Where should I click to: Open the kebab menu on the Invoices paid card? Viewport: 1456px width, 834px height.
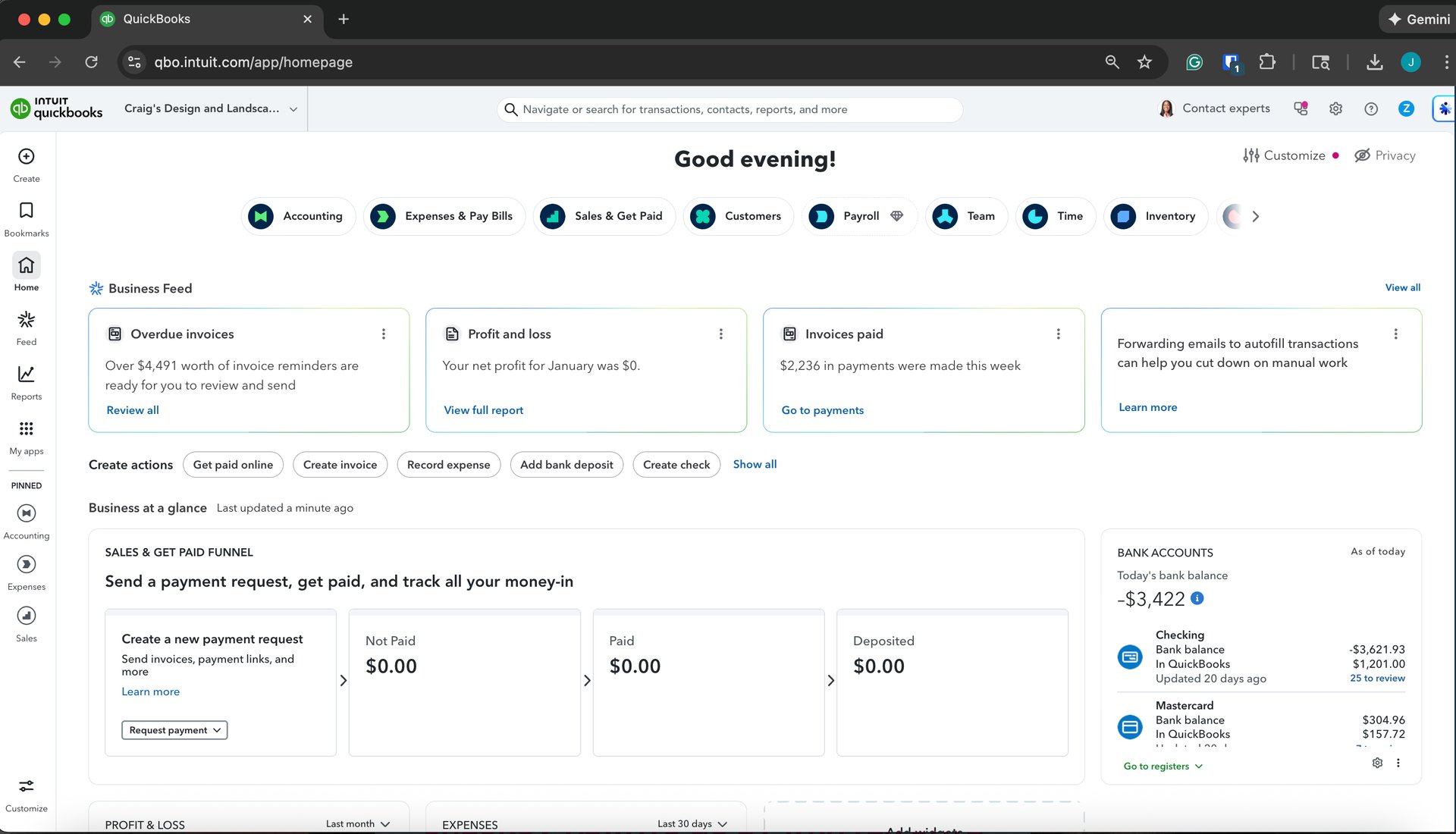[1058, 334]
